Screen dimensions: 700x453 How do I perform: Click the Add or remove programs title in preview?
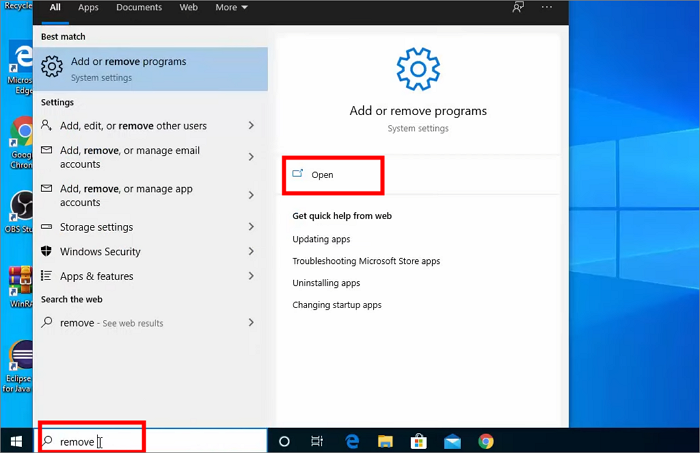coord(418,111)
